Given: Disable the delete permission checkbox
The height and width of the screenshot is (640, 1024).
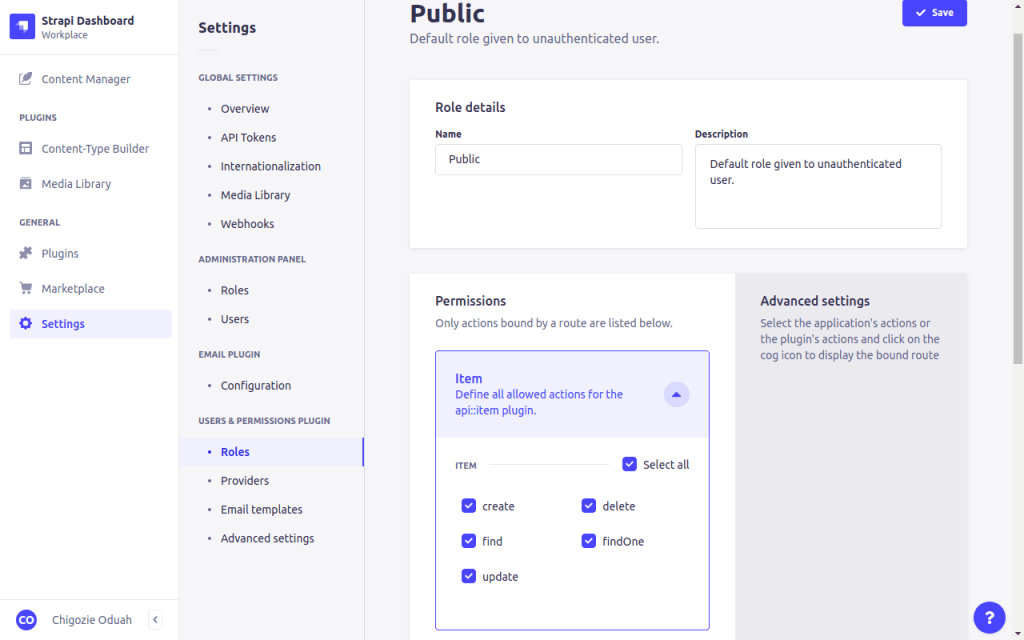Looking at the screenshot, I should (589, 506).
